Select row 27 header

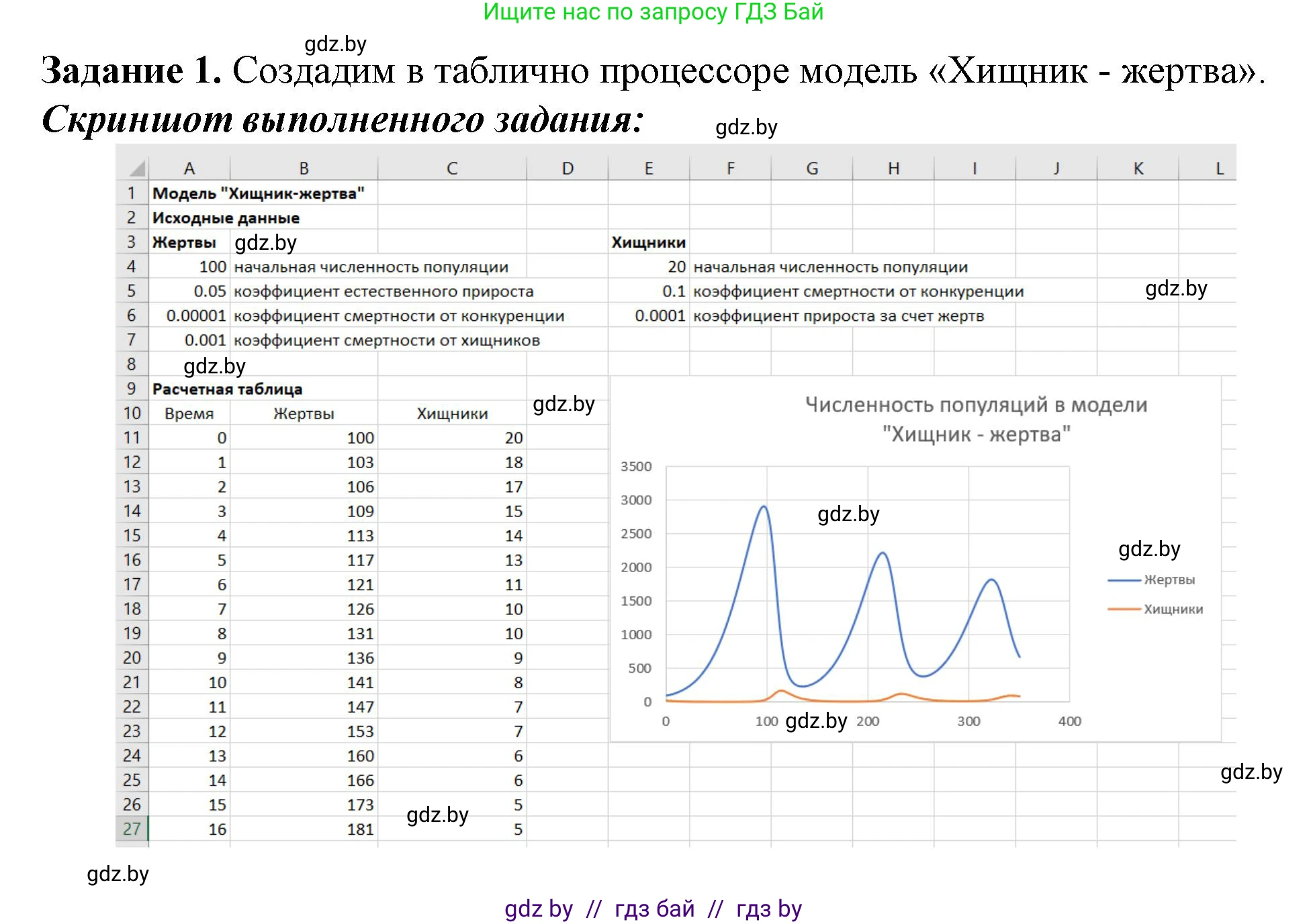pyautogui.click(x=132, y=829)
